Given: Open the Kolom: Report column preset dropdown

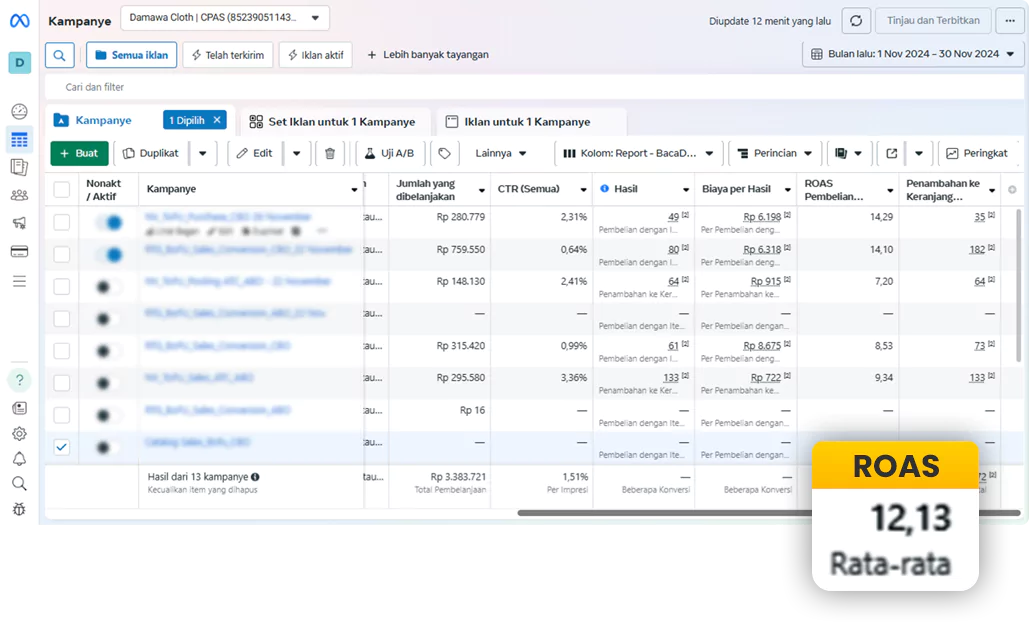Looking at the screenshot, I should [638, 153].
